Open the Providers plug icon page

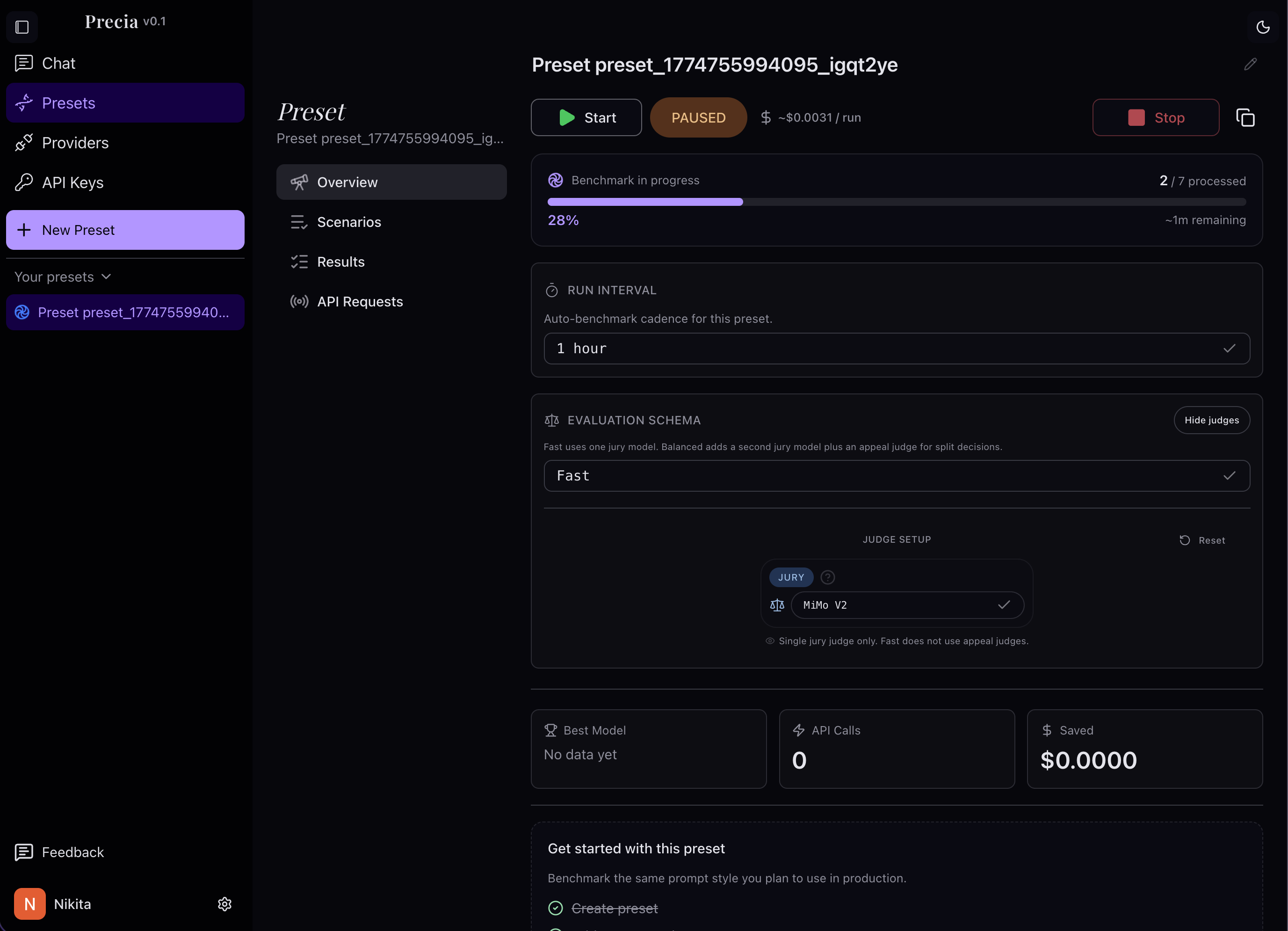tap(24, 143)
